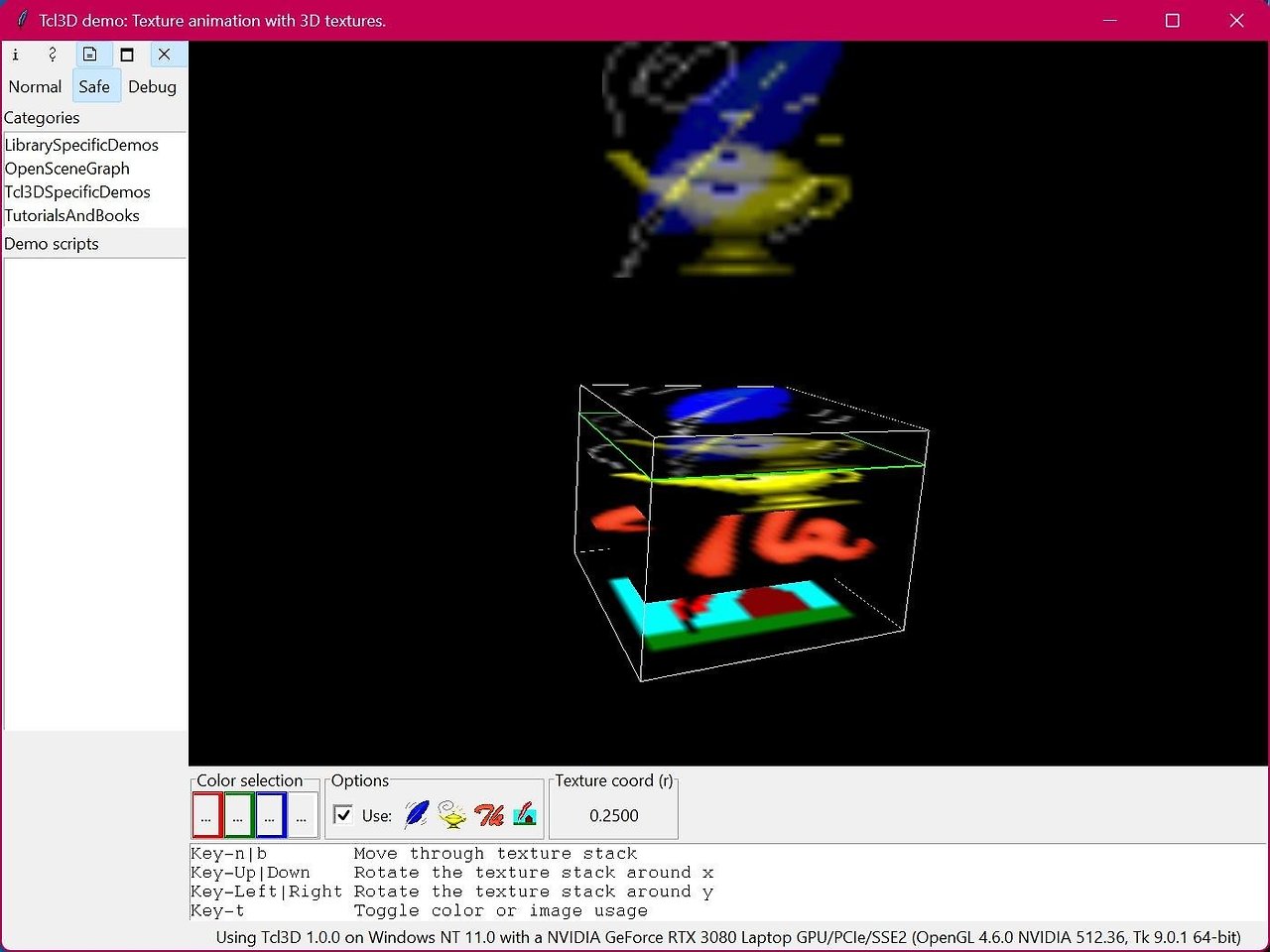1270x952 pixels.
Task: Click the info 'i' toolbar icon
Action: click(16, 55)
